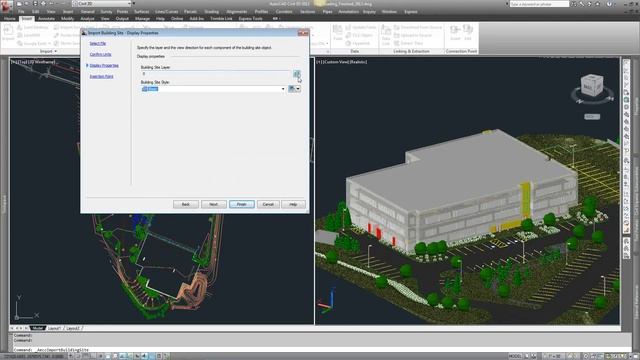
Task: Expand the Import panel dropdown on the ribbon
Action: 49,51
